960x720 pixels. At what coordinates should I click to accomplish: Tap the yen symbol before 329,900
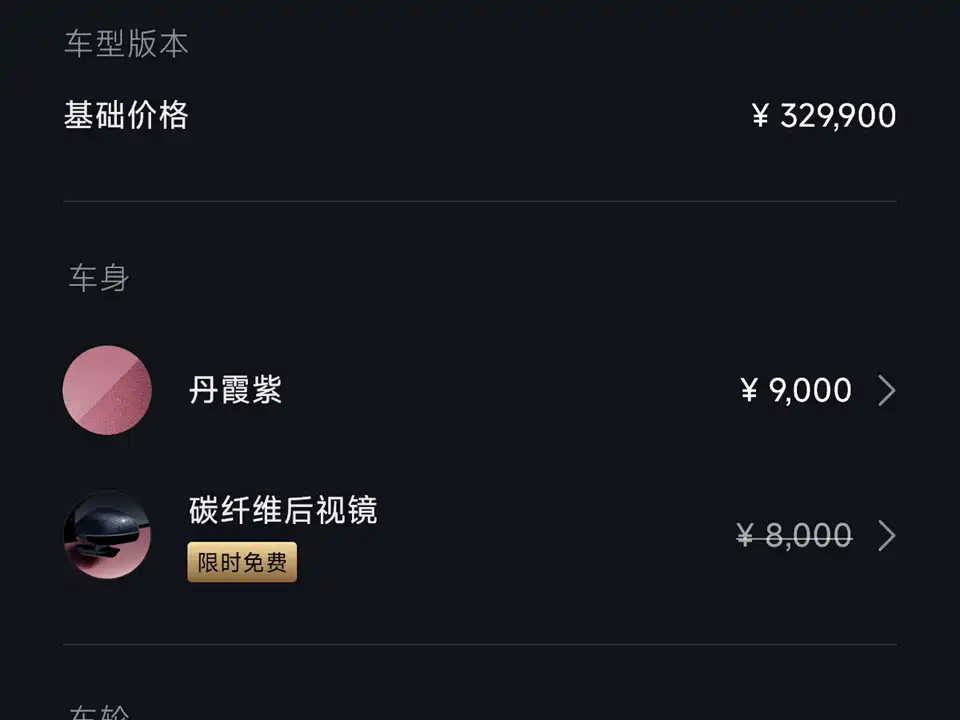tap(761, 117)
